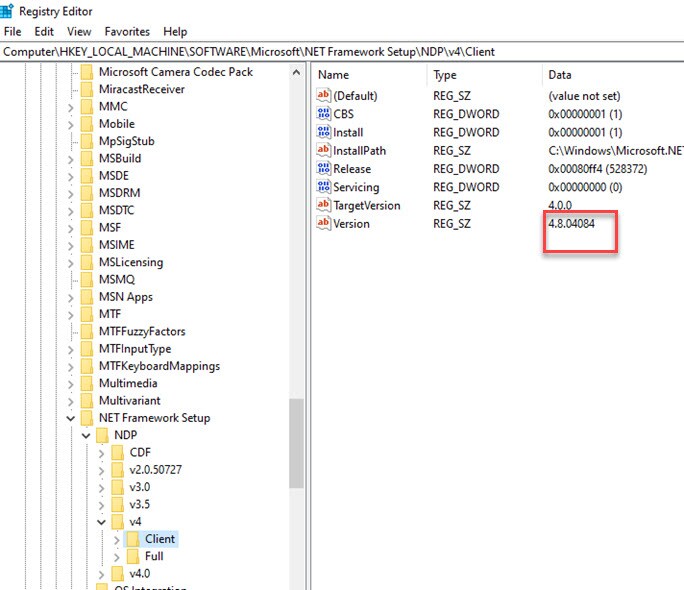Click the v2.0.50727 folder icon
The image size is (684, 590).
point(117,470)
